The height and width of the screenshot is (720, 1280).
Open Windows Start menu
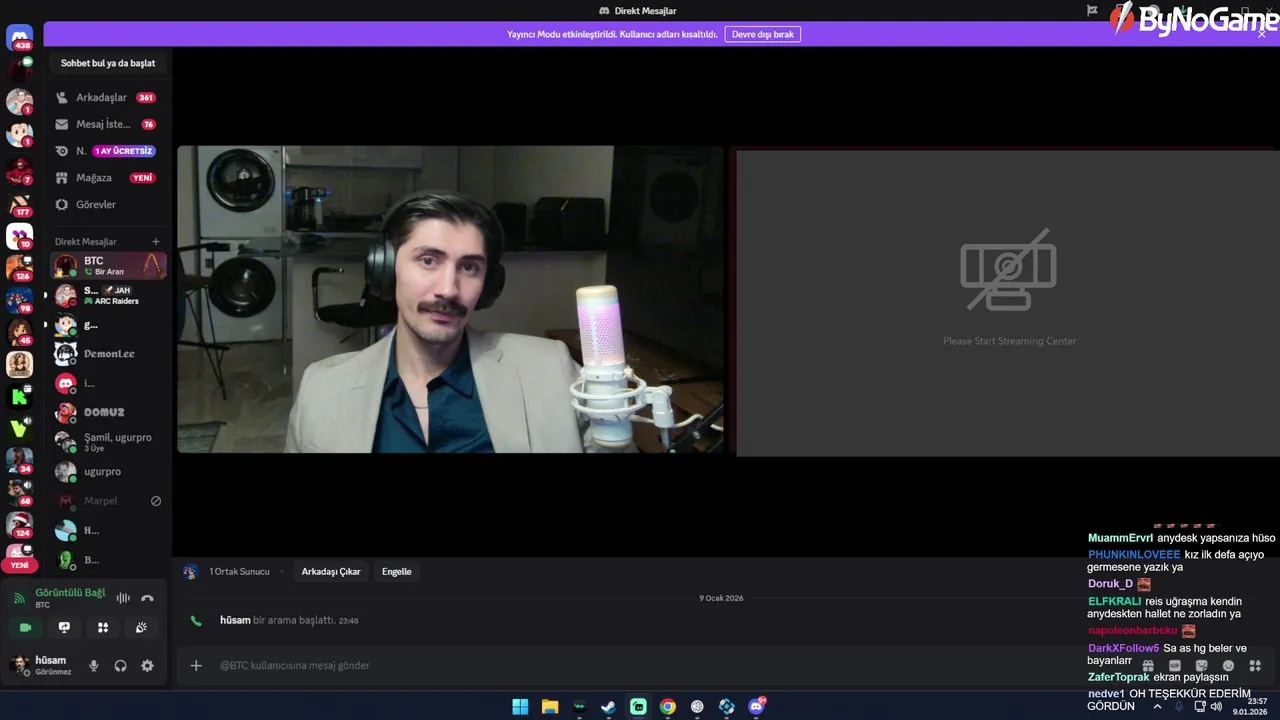pyautogui.click(x=520, y=707)
